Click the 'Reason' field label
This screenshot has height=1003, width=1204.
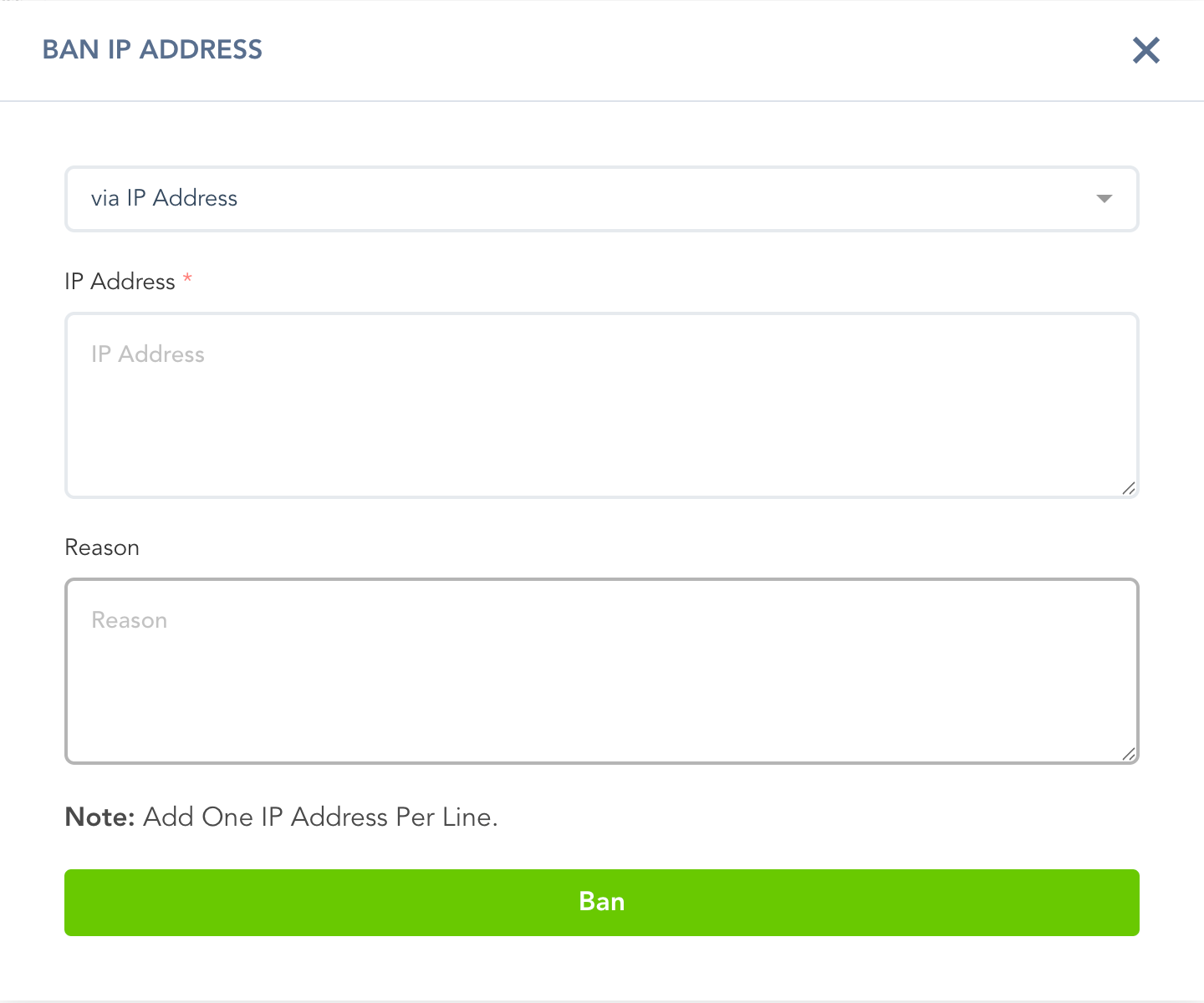(102, 547)
